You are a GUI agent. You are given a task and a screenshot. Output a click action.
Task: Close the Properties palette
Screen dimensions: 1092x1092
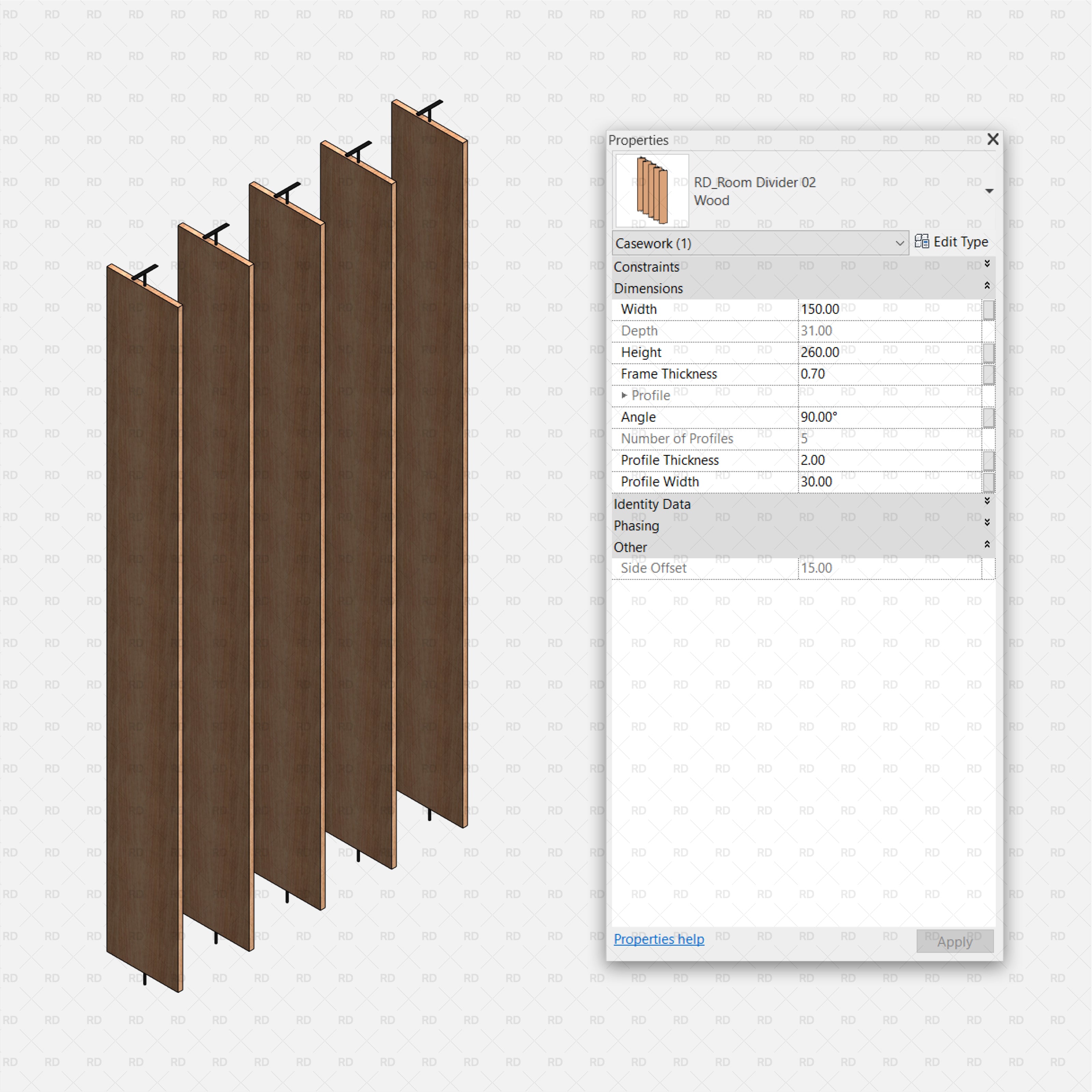992,140
